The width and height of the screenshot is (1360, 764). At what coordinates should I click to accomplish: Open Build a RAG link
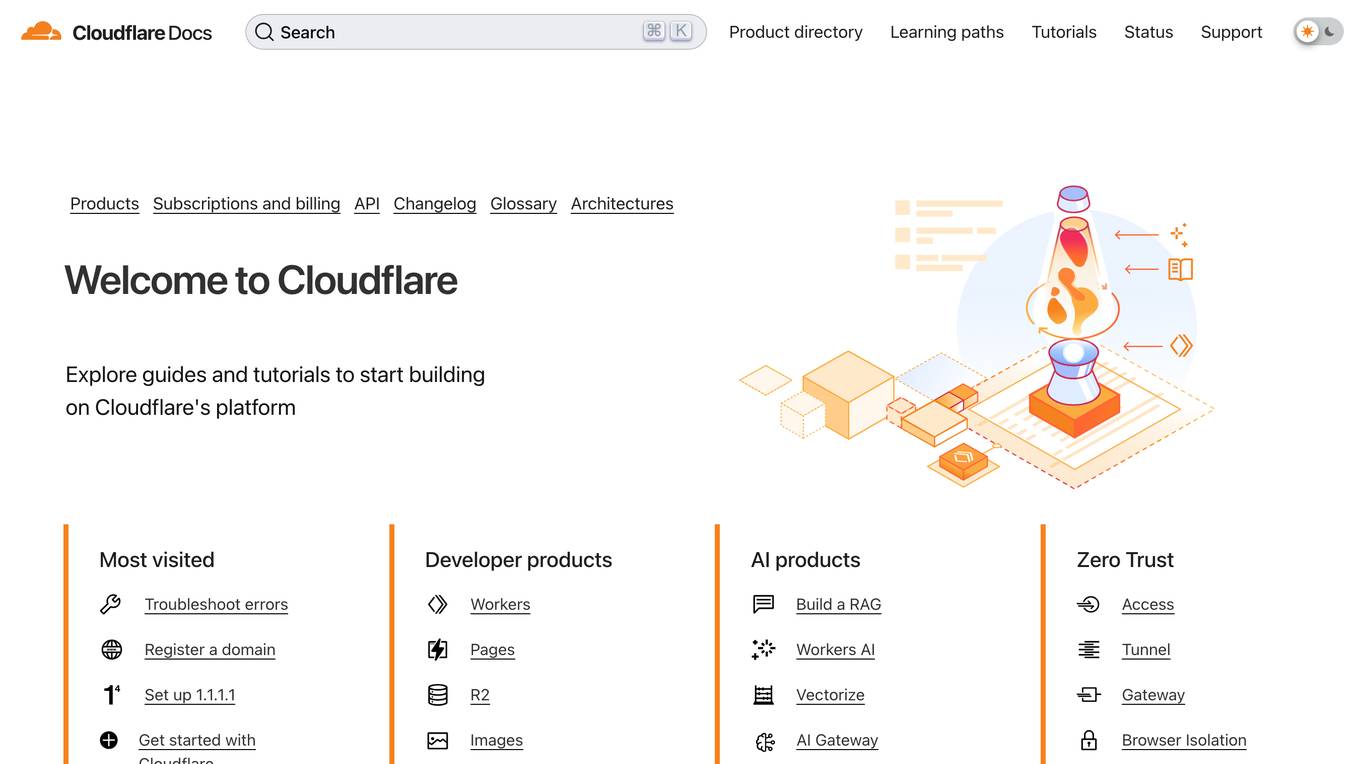(838, 604)
